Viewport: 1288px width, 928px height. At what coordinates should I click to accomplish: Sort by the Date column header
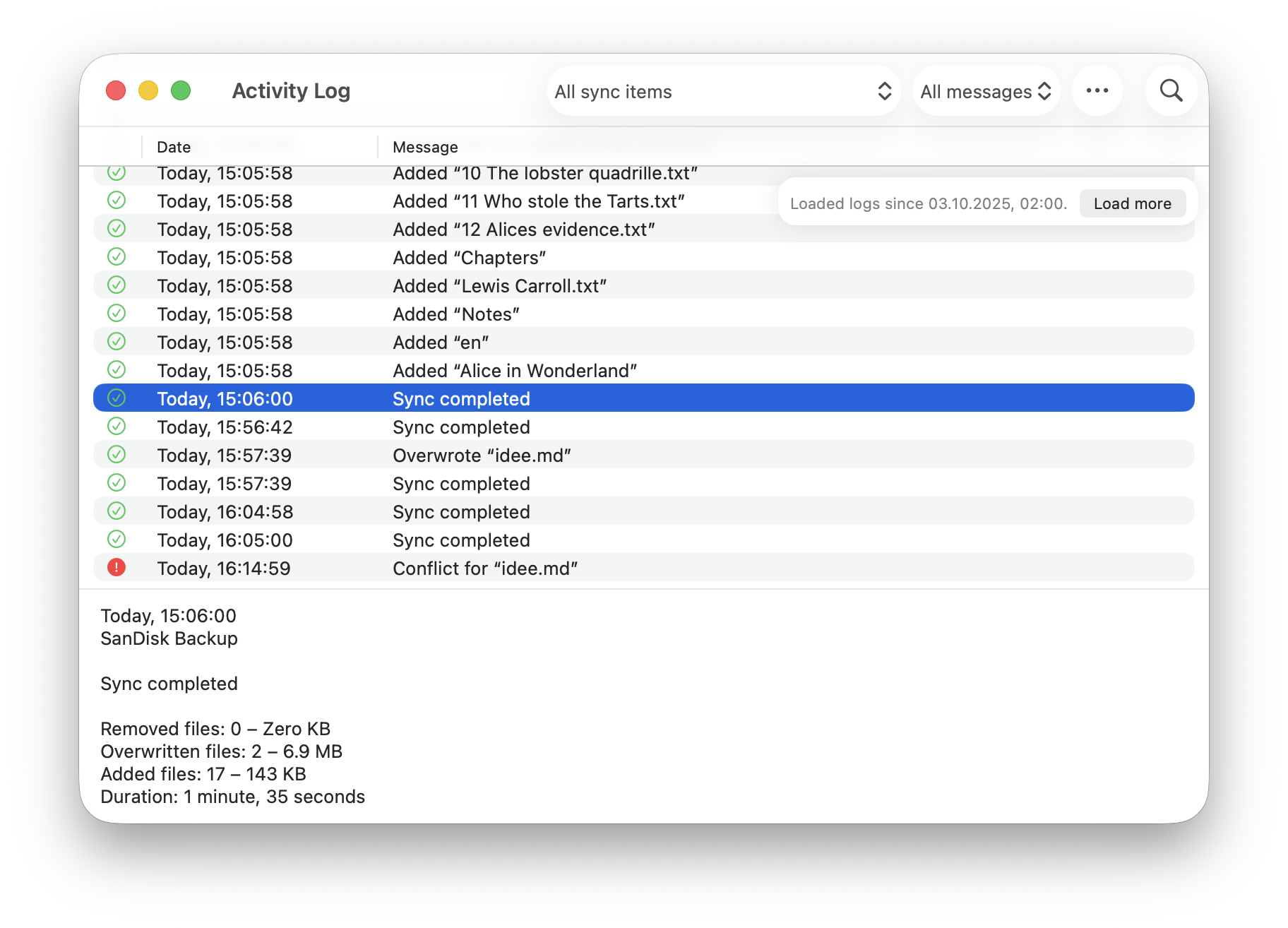pos(174,147)
